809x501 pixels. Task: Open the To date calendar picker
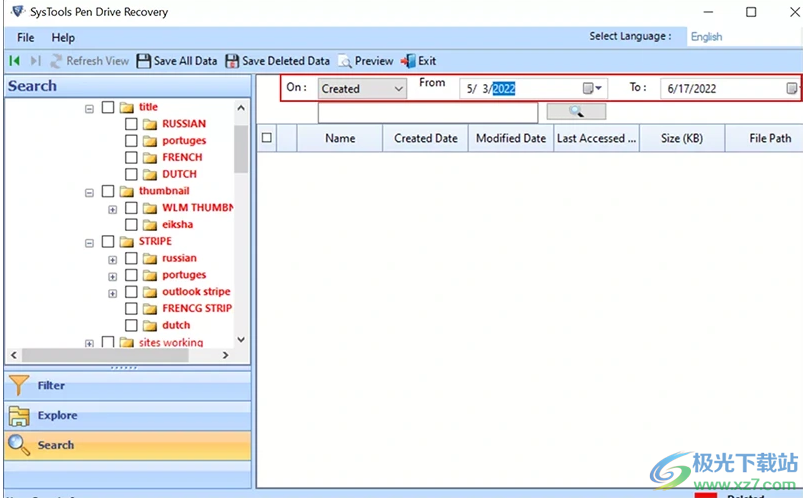click(791, 89)
